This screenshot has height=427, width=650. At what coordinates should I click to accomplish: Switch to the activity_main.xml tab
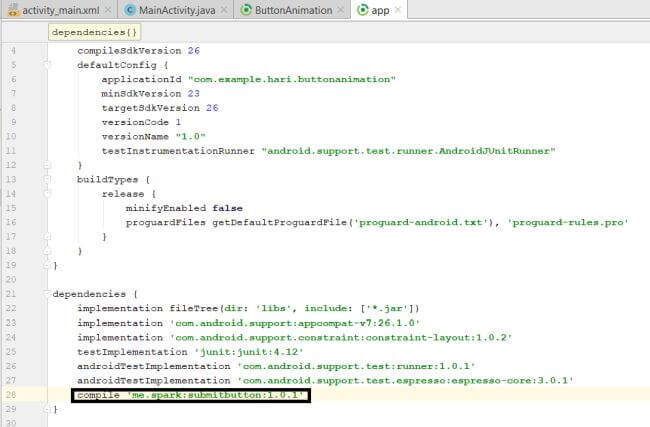tap(61, 10)
